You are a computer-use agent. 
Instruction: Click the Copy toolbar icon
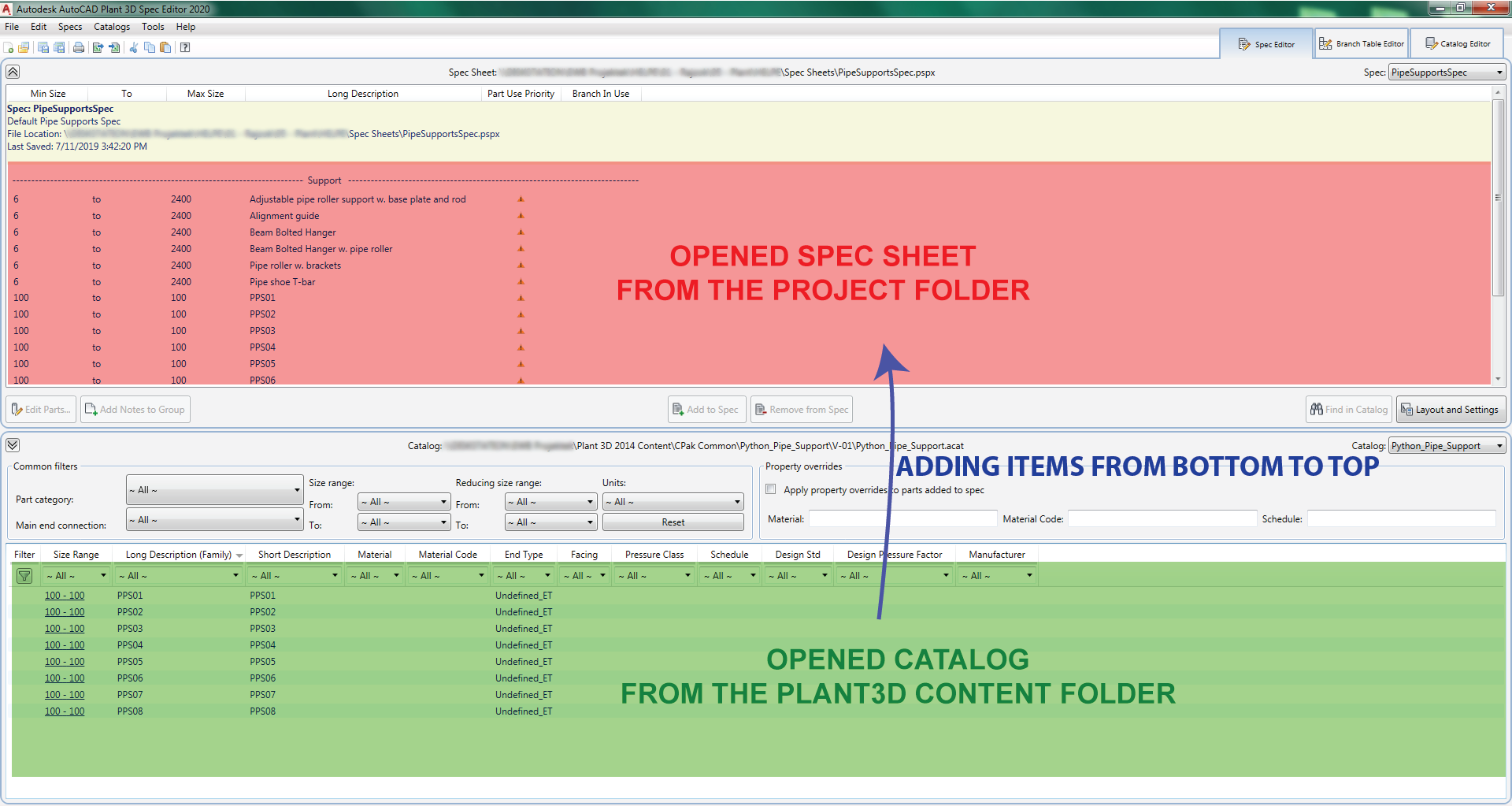[150, 47]
